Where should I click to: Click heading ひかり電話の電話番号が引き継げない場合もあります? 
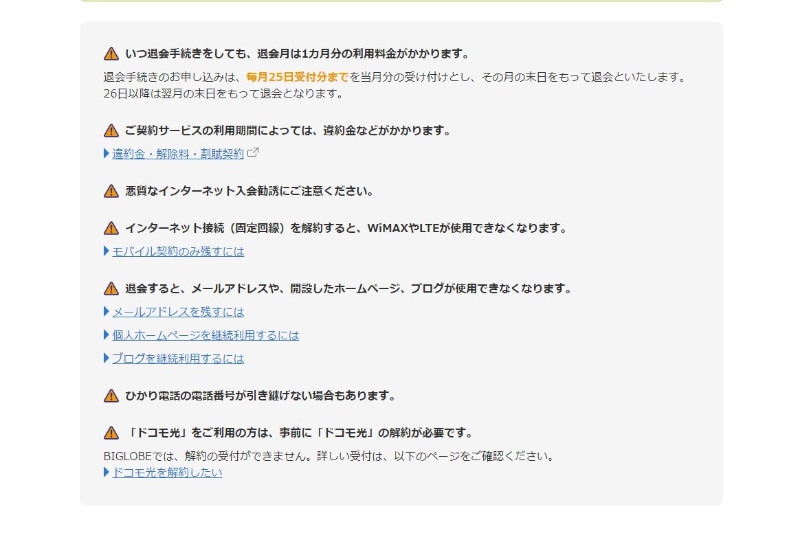[x=260, y=396]
